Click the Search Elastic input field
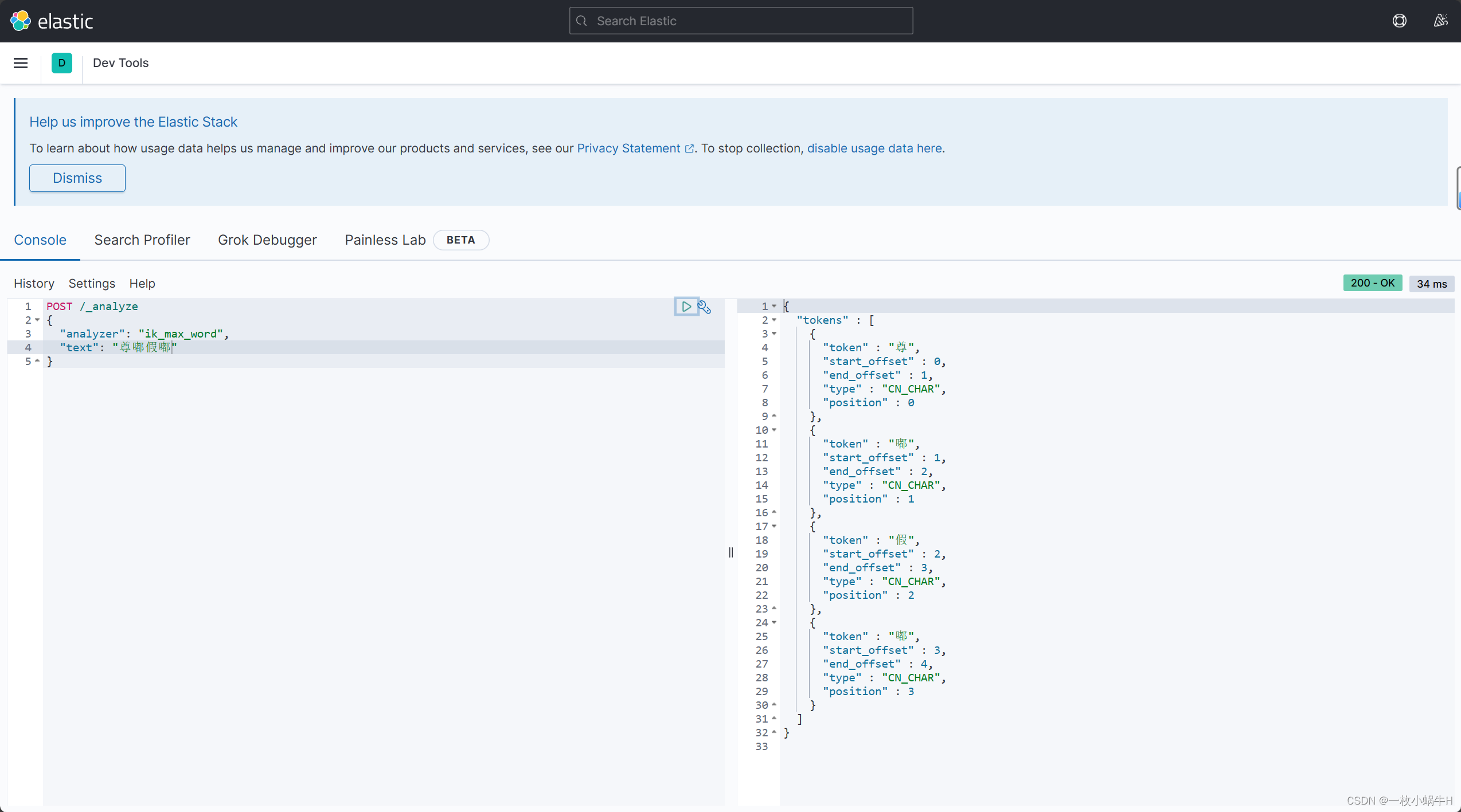 [x=740, y=21]
